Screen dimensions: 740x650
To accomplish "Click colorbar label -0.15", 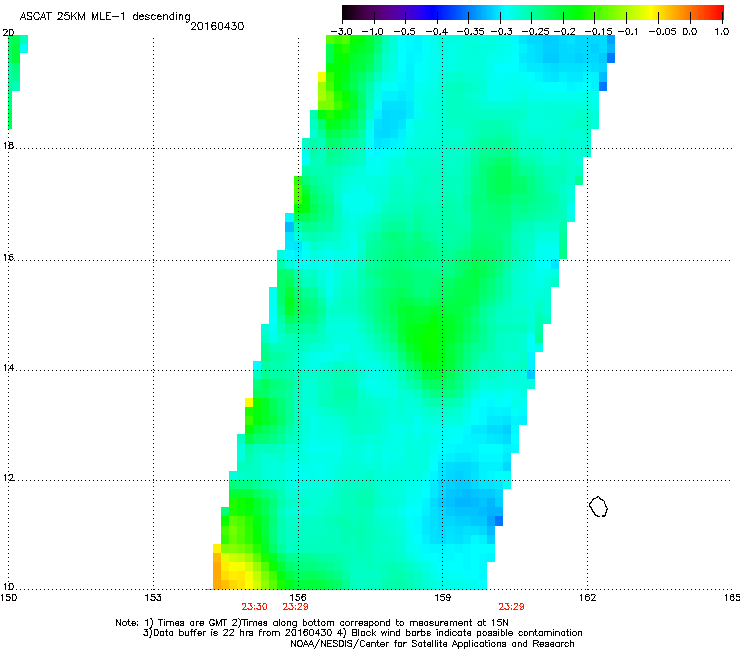I will (598, 32).
